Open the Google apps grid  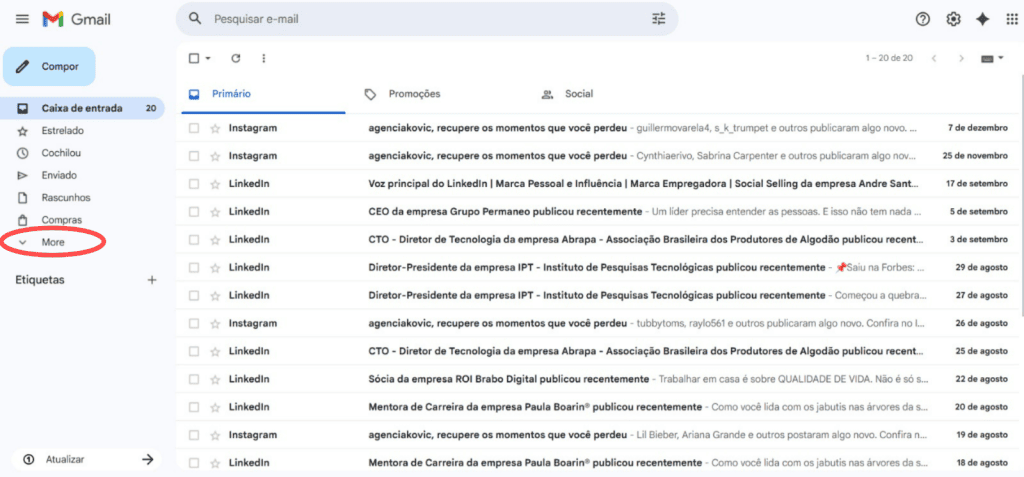pos(1012,20)
